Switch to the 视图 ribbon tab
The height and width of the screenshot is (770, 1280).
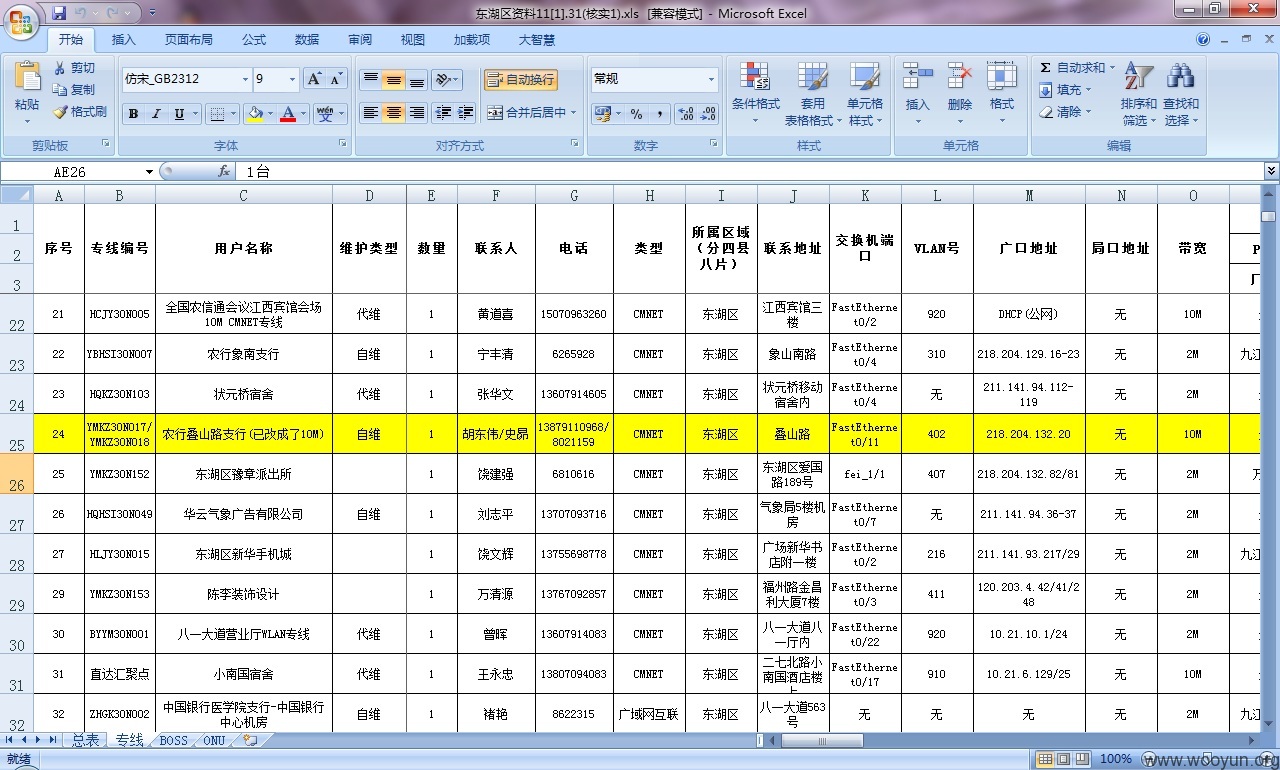click(x=413, y=40)
